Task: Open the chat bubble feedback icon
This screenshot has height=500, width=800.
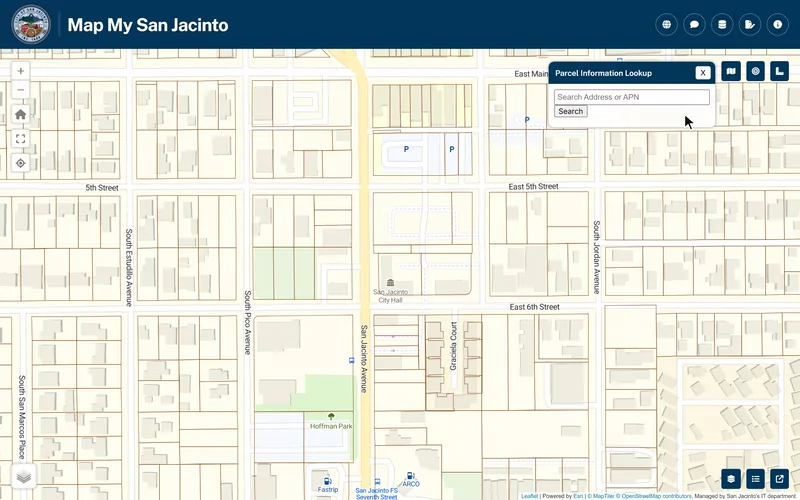Action: 694,24
